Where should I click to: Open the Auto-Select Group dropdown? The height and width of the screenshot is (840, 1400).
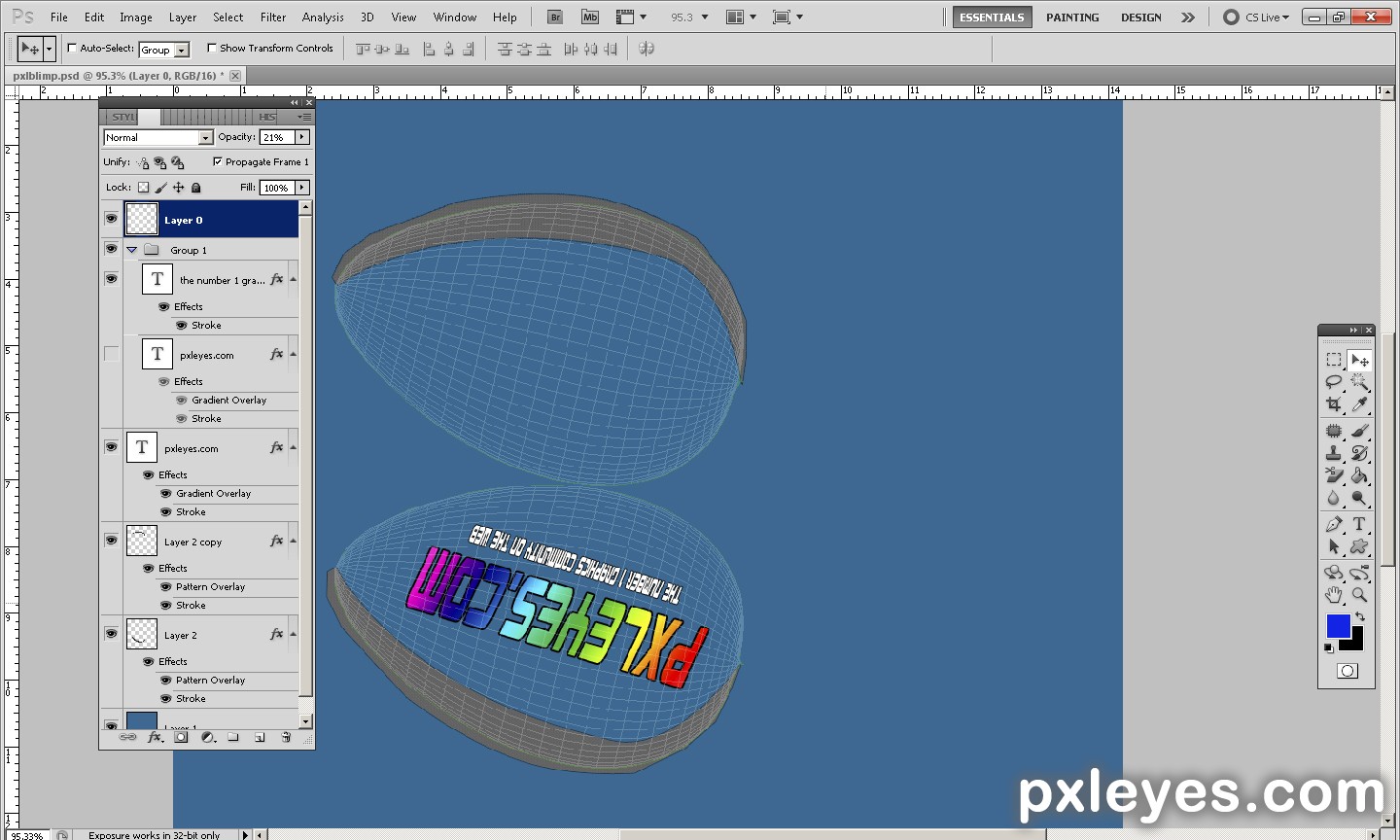182,50
